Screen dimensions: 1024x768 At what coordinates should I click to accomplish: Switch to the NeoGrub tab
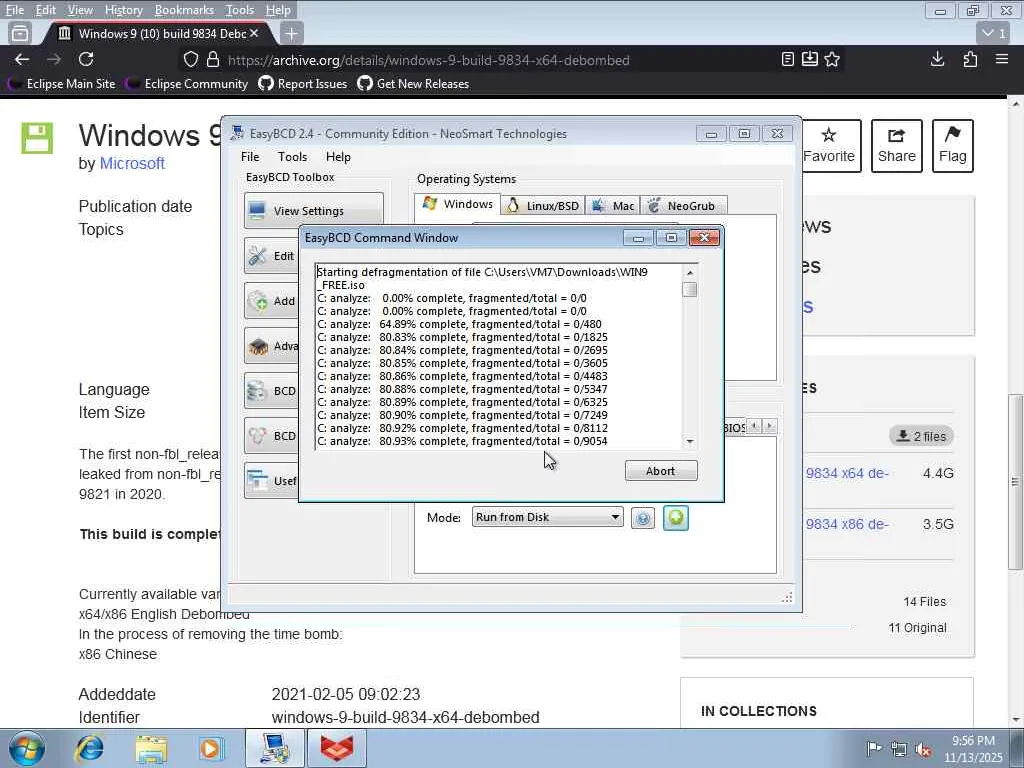tap(684, 206)
